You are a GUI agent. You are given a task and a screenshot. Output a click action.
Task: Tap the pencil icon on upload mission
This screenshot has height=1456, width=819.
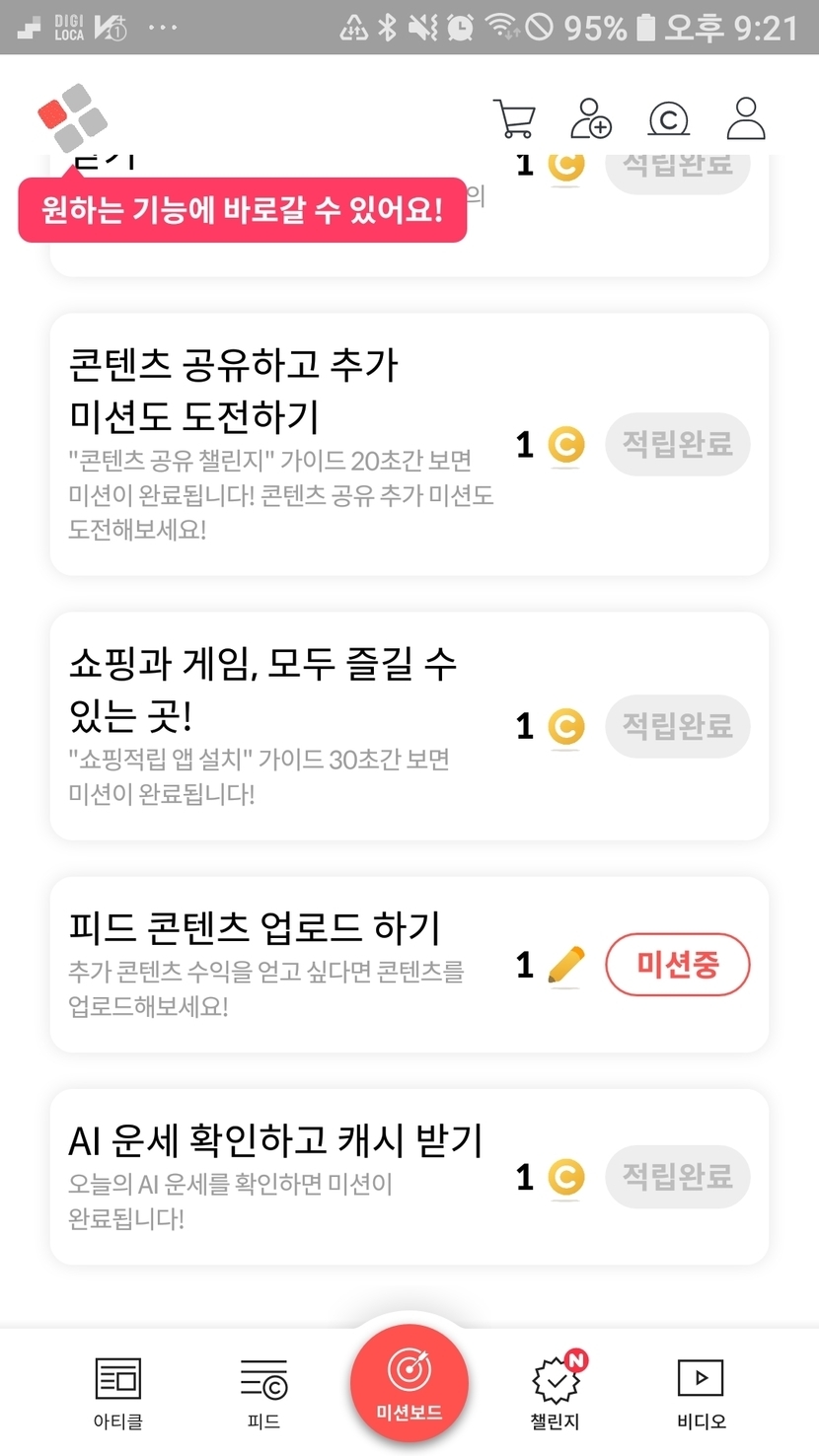[565, 966]
